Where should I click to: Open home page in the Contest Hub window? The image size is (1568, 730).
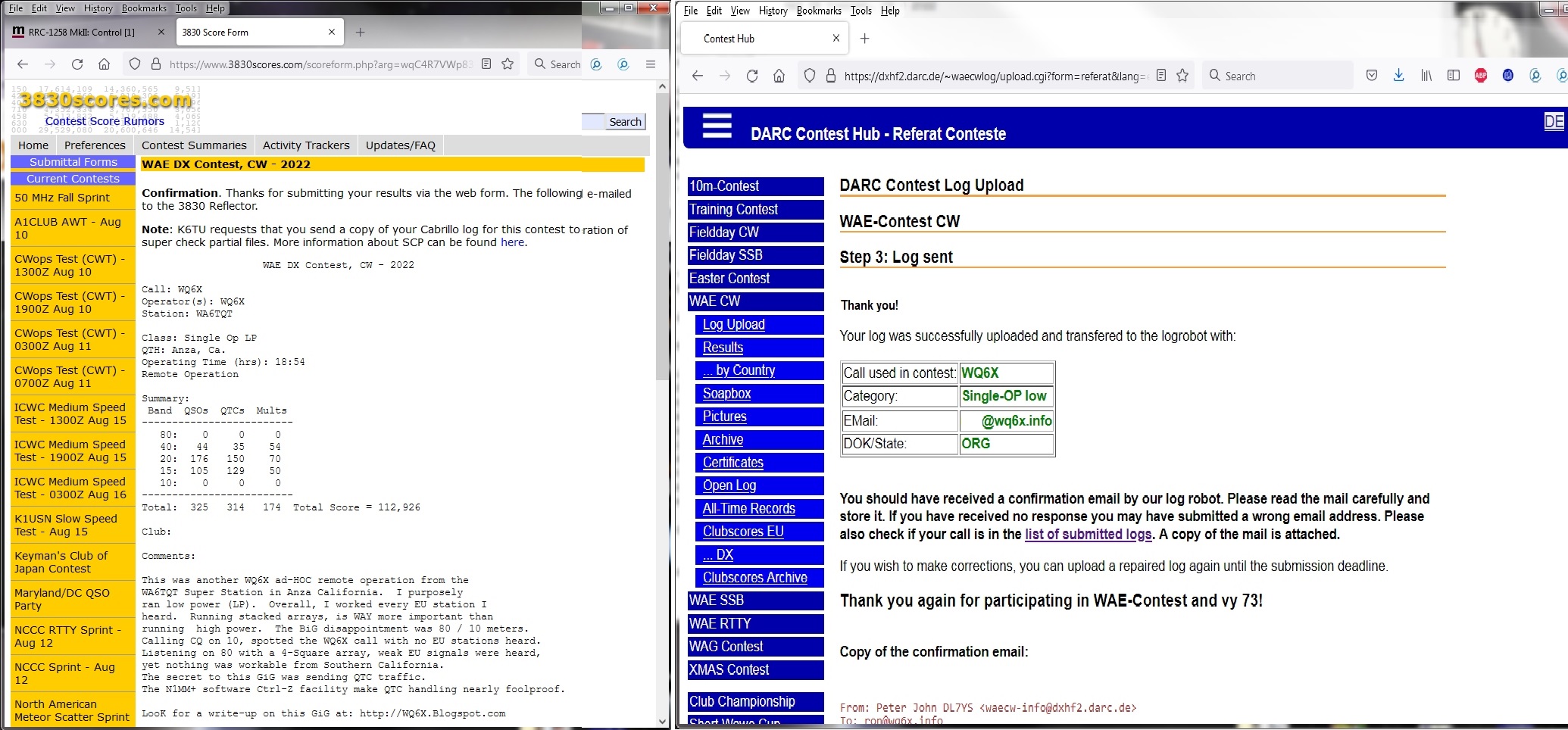tap(779, 76)
